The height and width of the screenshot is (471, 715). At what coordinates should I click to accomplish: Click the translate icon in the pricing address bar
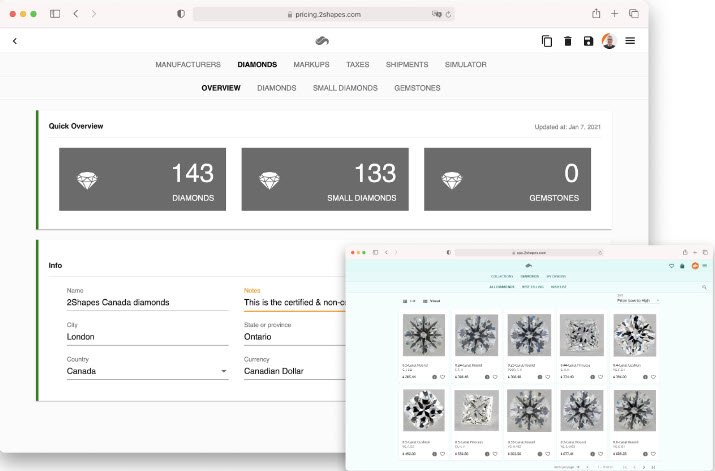436,14
